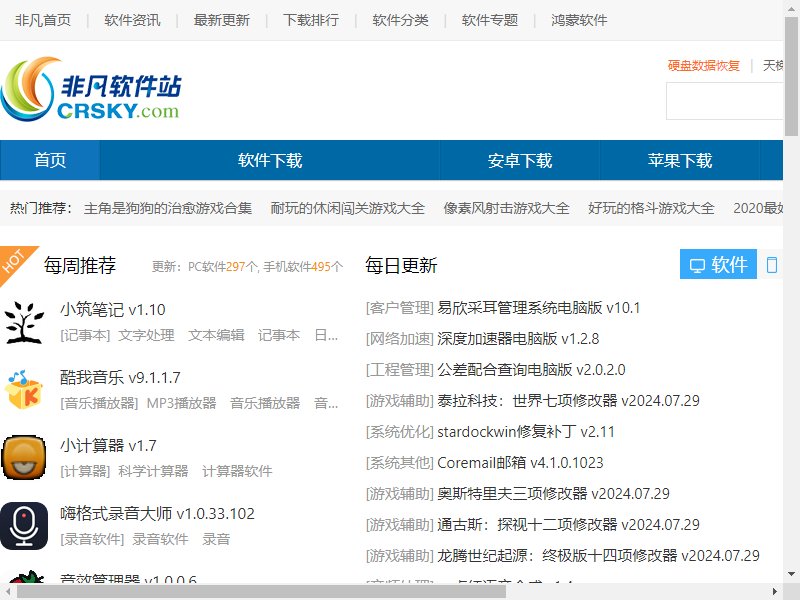Screen dimensions: 800x600
Task: Open 奥斯特里夫三项修改器 entry
Action: (554, 493)
